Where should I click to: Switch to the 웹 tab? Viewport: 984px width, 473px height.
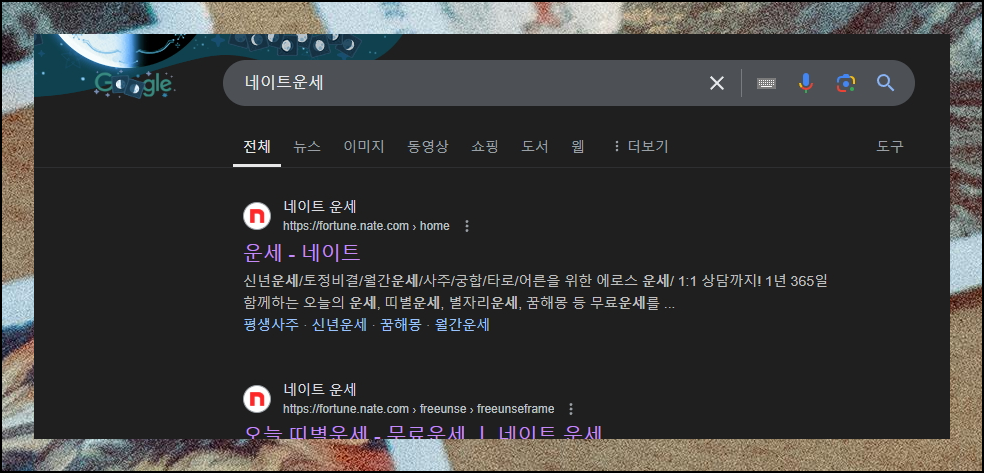[x=578, y=147]
